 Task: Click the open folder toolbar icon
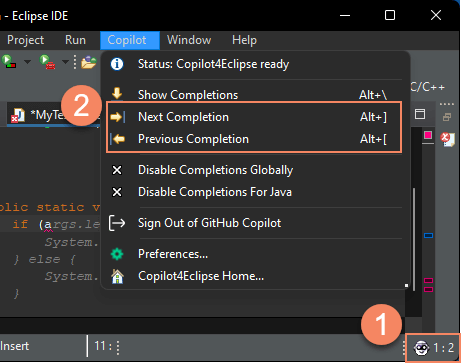click(89, 62)
